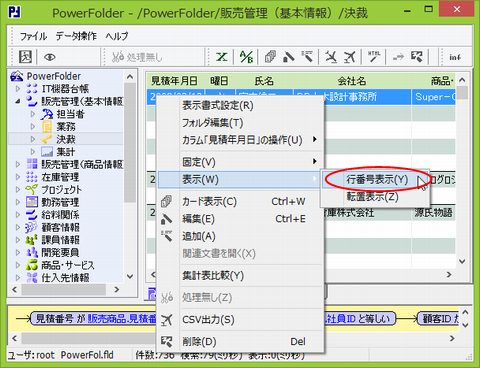480x368 pixels.
Task: Click the 販売商品.見積番 condition link
Action: (122, 319)
